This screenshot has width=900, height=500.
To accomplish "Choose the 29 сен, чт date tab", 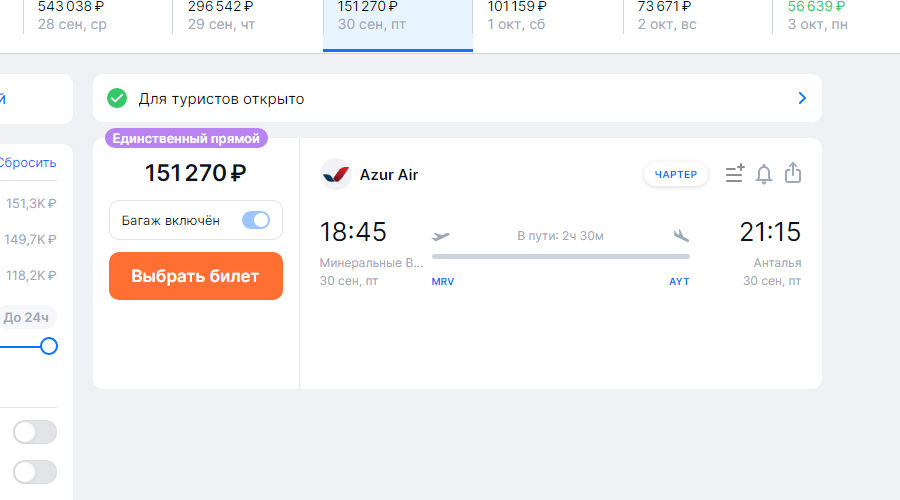I will 247,17.
